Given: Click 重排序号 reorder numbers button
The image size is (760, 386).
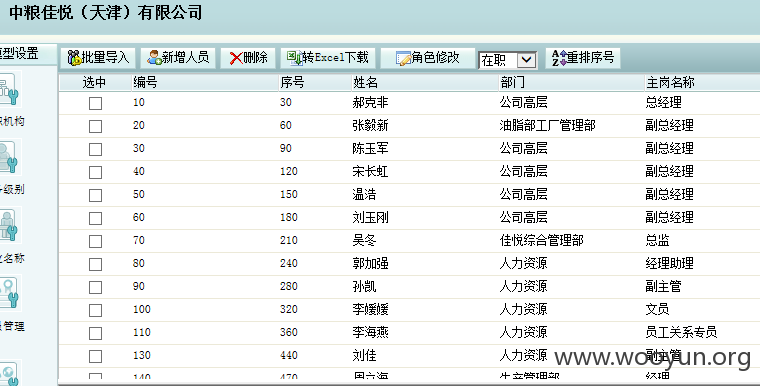Looking at the screenshot, I should tap(583, 58).
